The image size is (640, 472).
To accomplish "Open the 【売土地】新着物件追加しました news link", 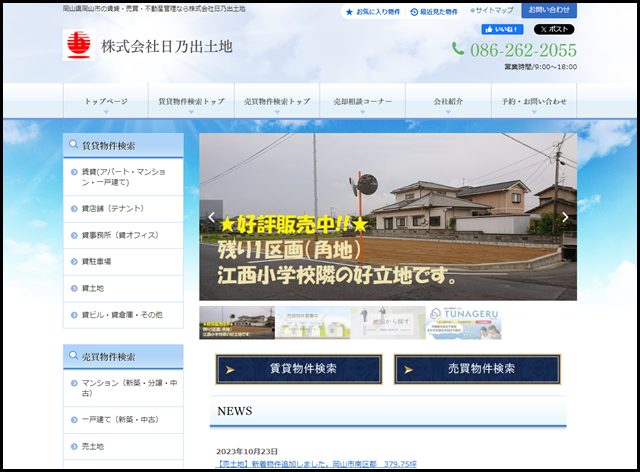I will 316,464.
